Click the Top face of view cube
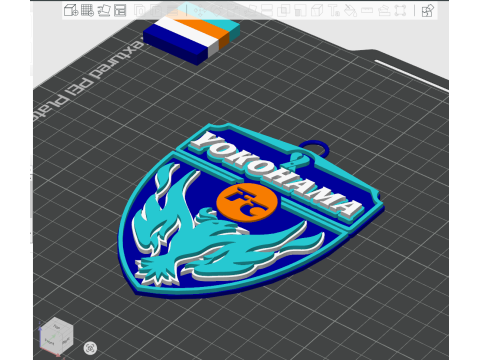 point(56,327)
